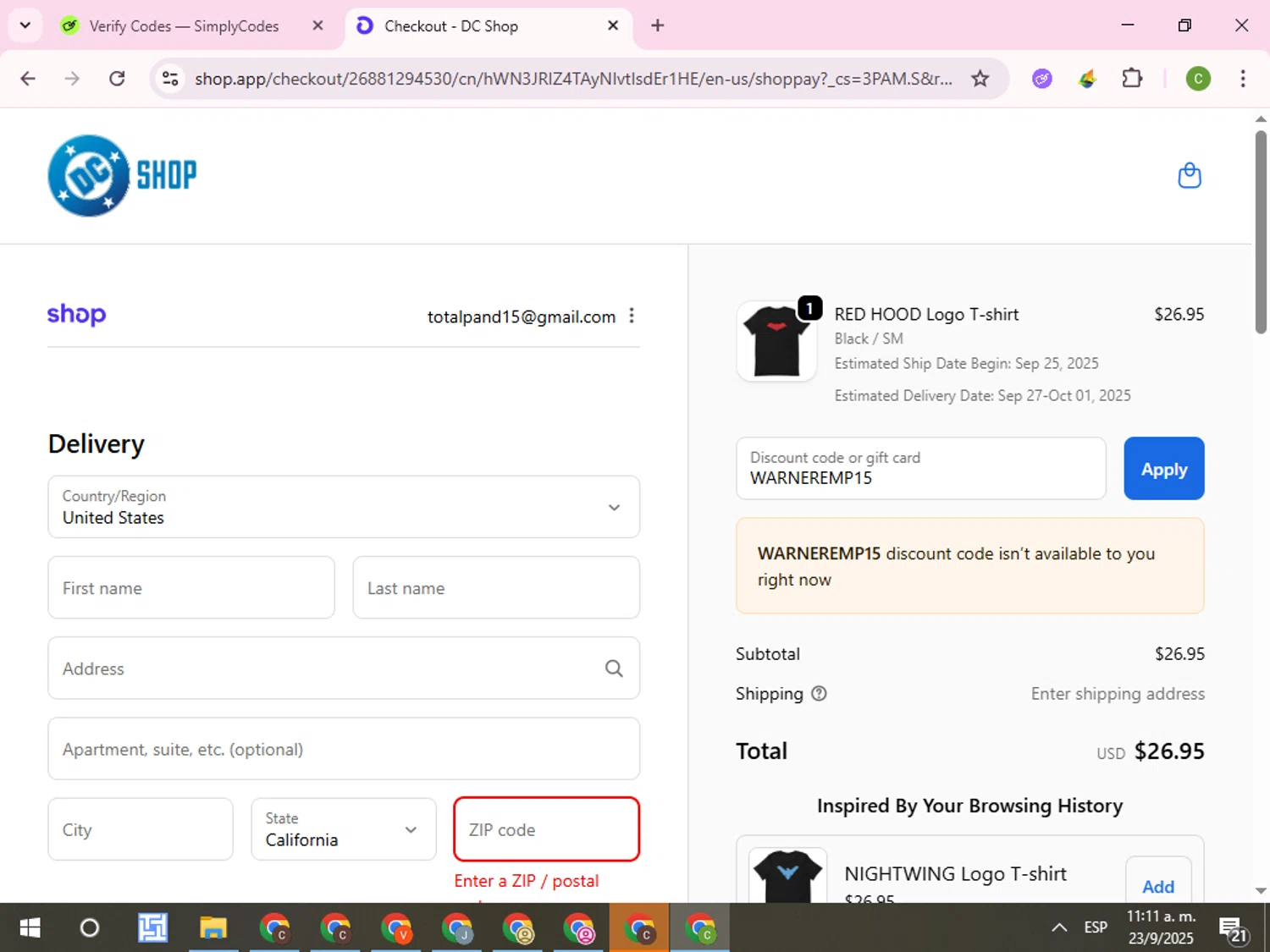Image resolution: width=1270 pixels, height=952 pixels.
Task: Focus the ZIP code field
Action: [547, 829]
